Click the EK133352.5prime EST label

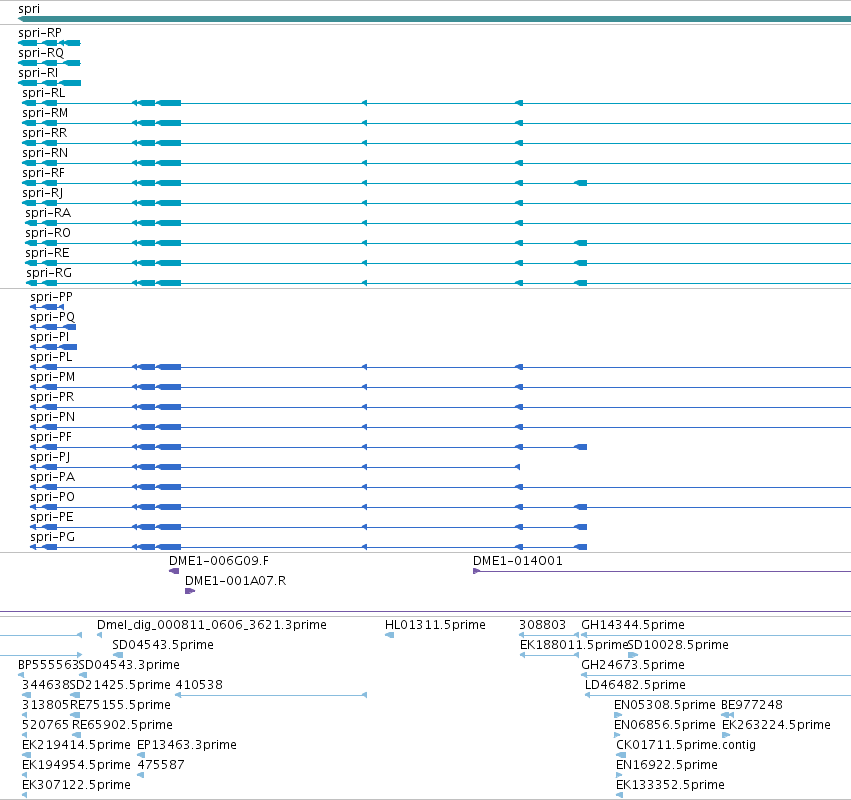670,785
